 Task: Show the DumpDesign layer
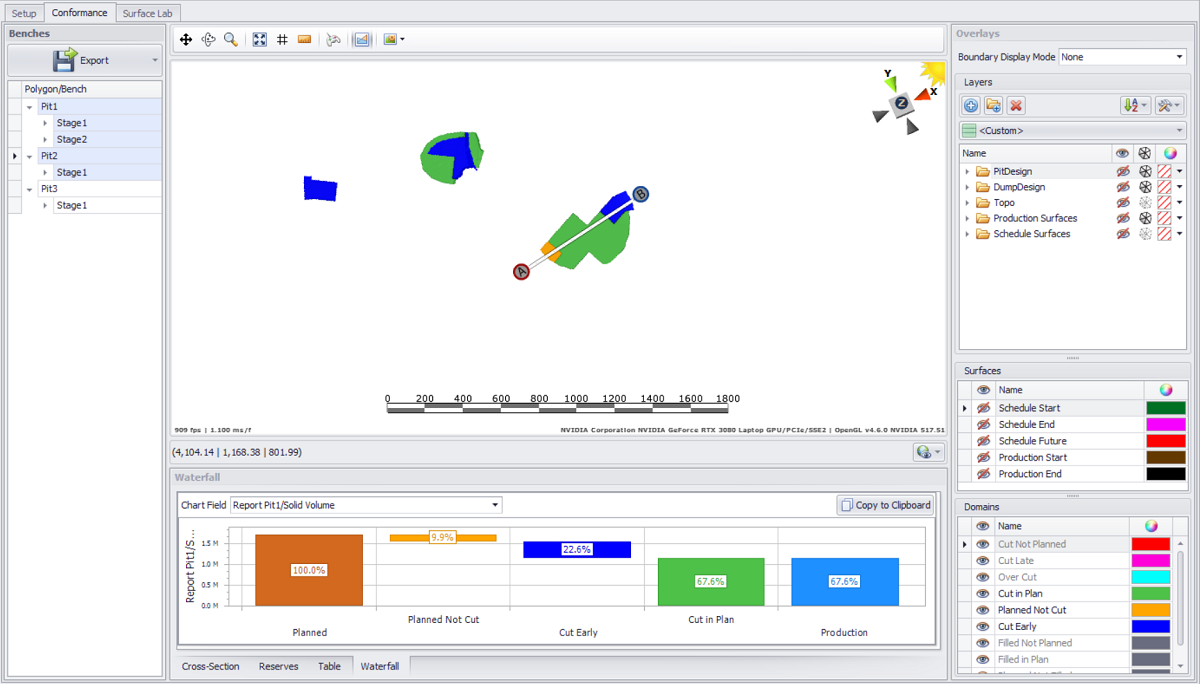(1123, 187)
